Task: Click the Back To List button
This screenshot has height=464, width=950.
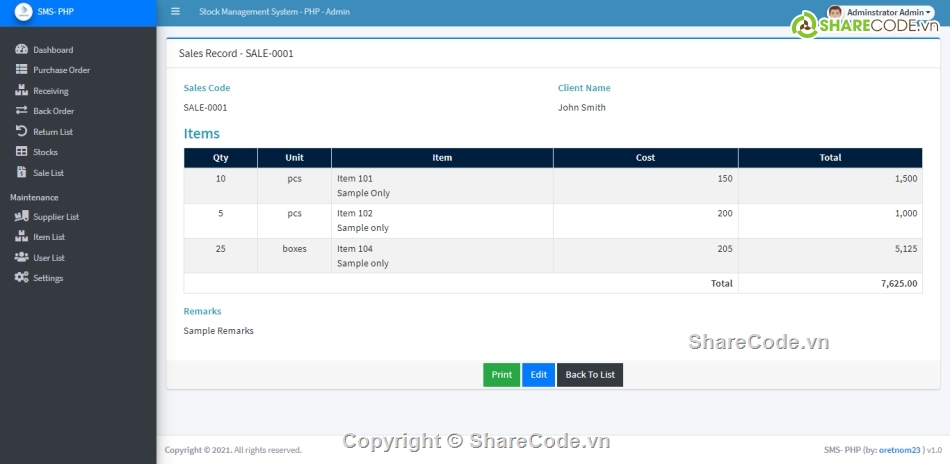Action: [590, 375]
